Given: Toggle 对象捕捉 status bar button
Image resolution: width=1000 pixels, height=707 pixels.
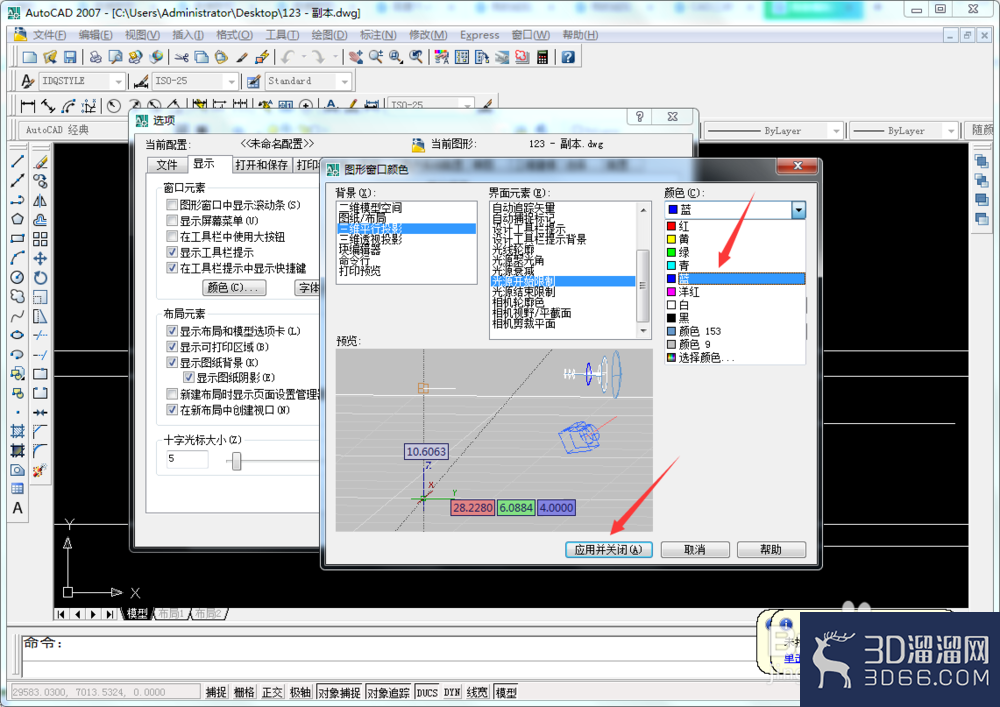Looking at the screenshot, I should pyautogui.click(x=339, y=692).
